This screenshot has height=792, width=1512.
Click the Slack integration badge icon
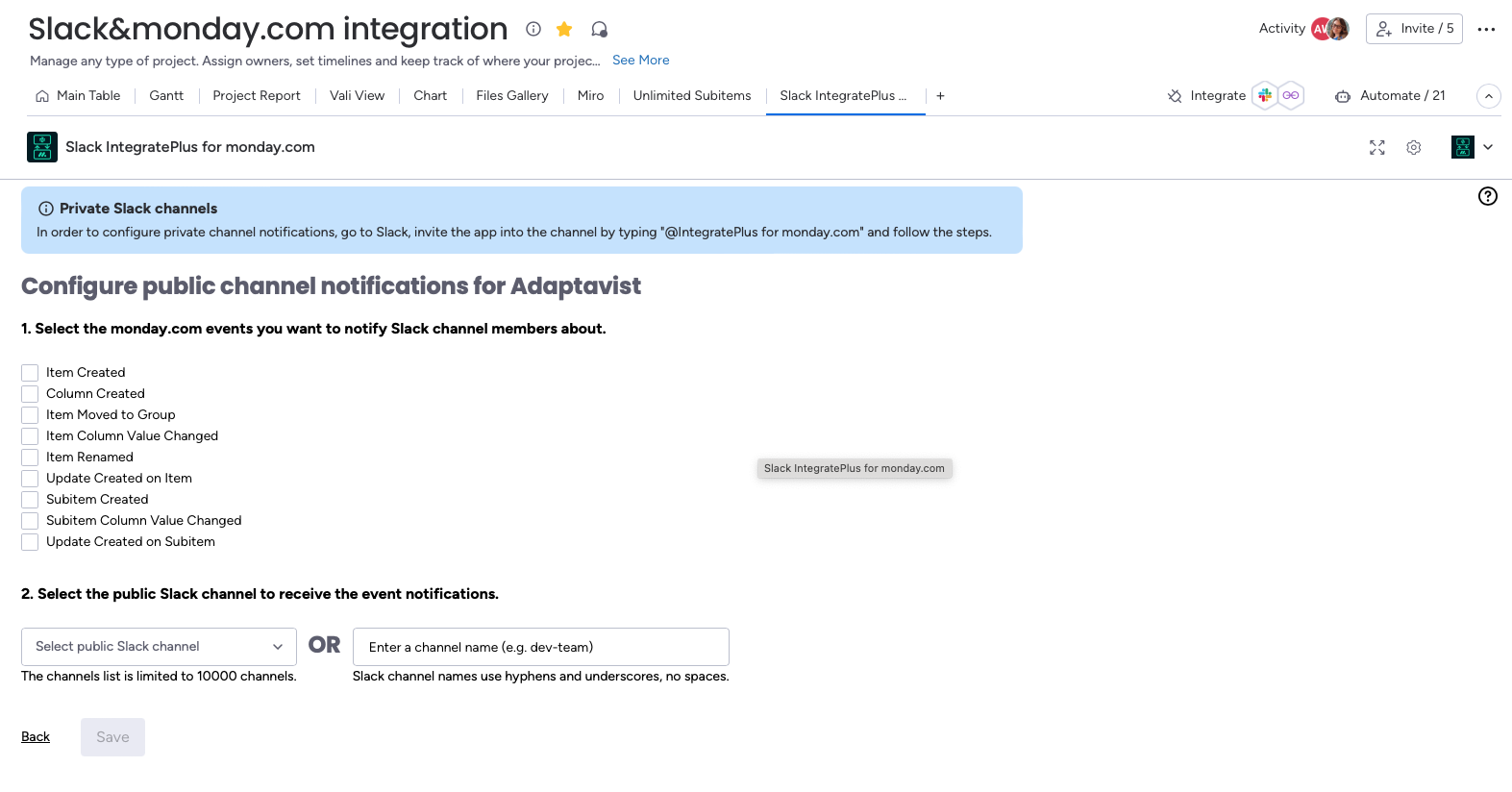[1265, 95]
